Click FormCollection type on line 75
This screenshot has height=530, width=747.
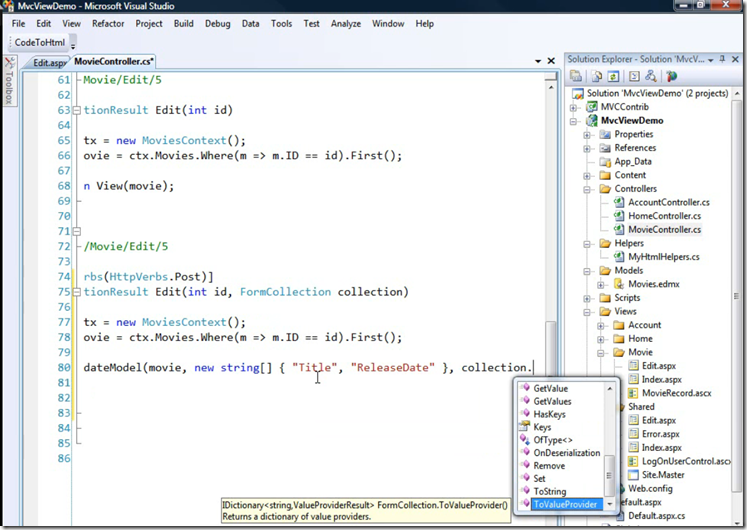285,292
